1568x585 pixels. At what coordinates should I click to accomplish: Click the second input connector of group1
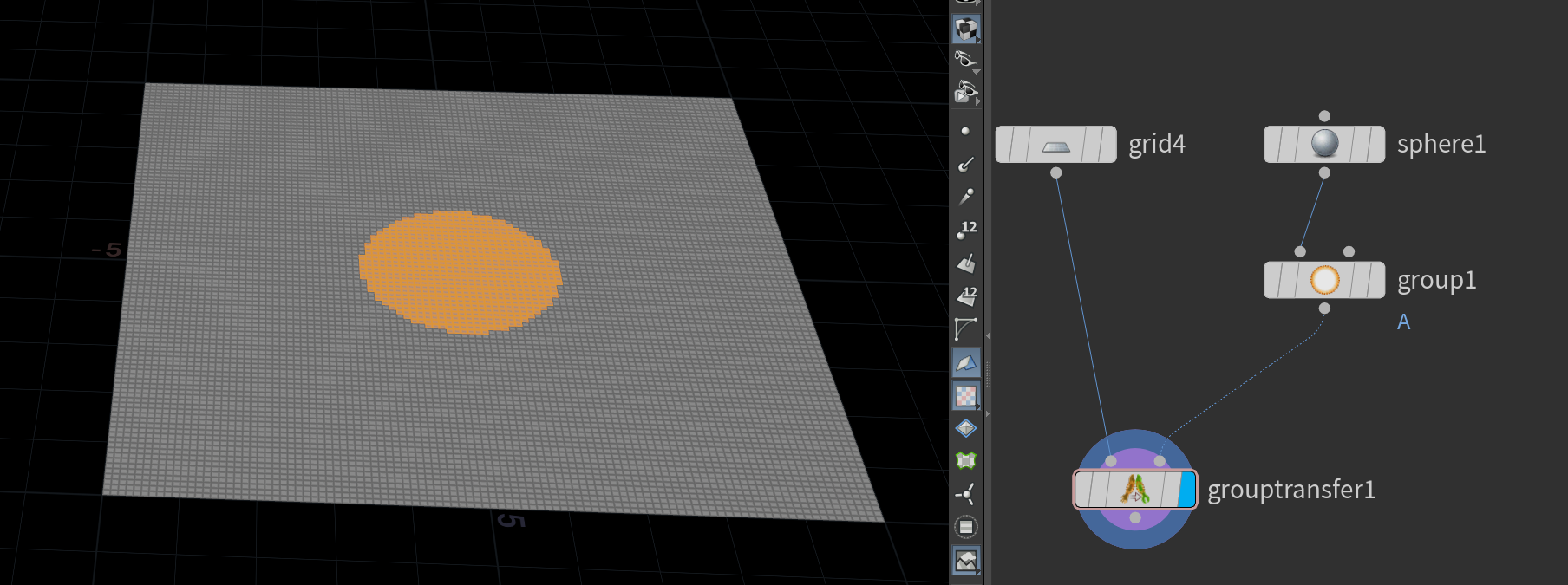point(1349,251)
